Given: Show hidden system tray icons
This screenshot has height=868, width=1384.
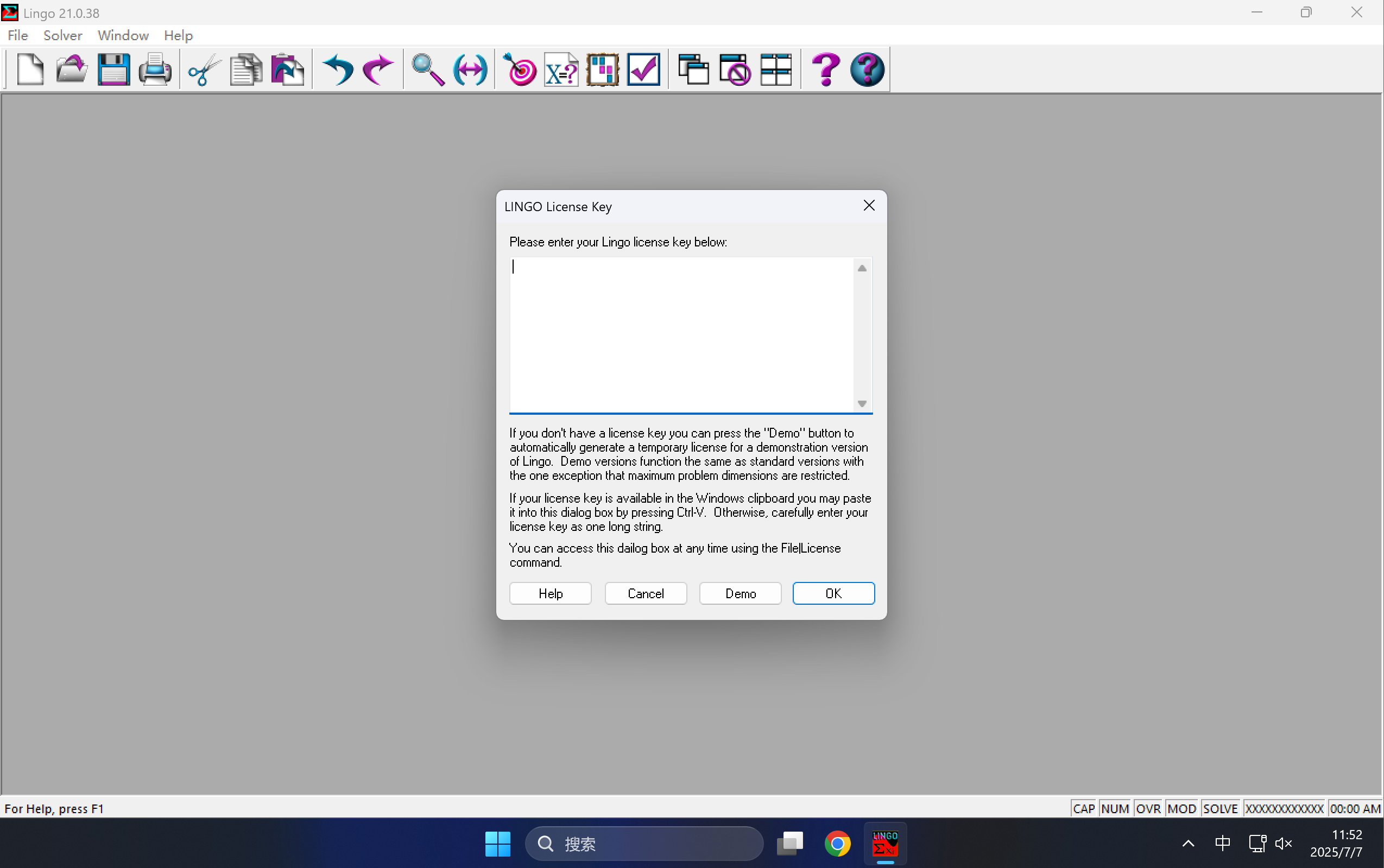Looking at the screenshot, I should click(1187, 844).
